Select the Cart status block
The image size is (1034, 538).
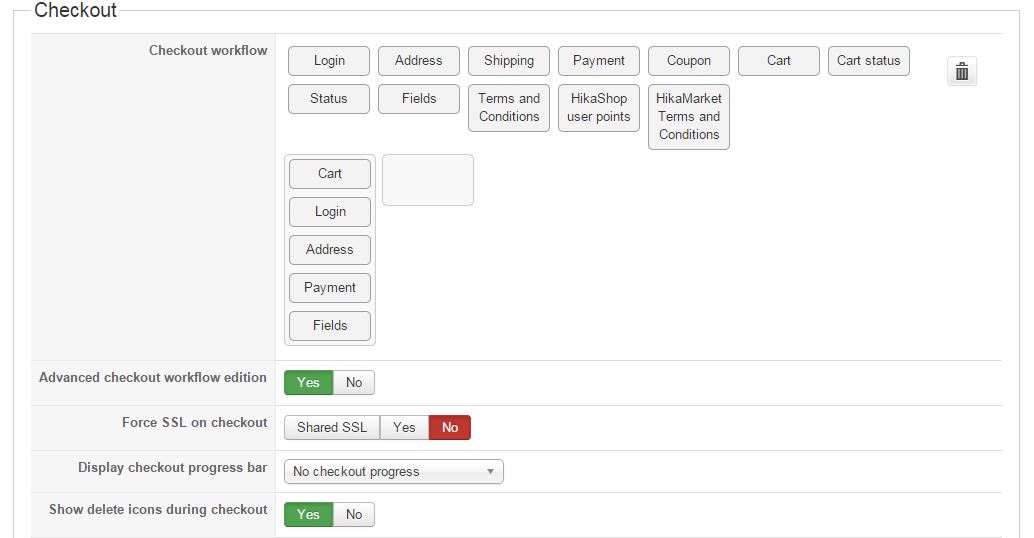click(868, 61)
